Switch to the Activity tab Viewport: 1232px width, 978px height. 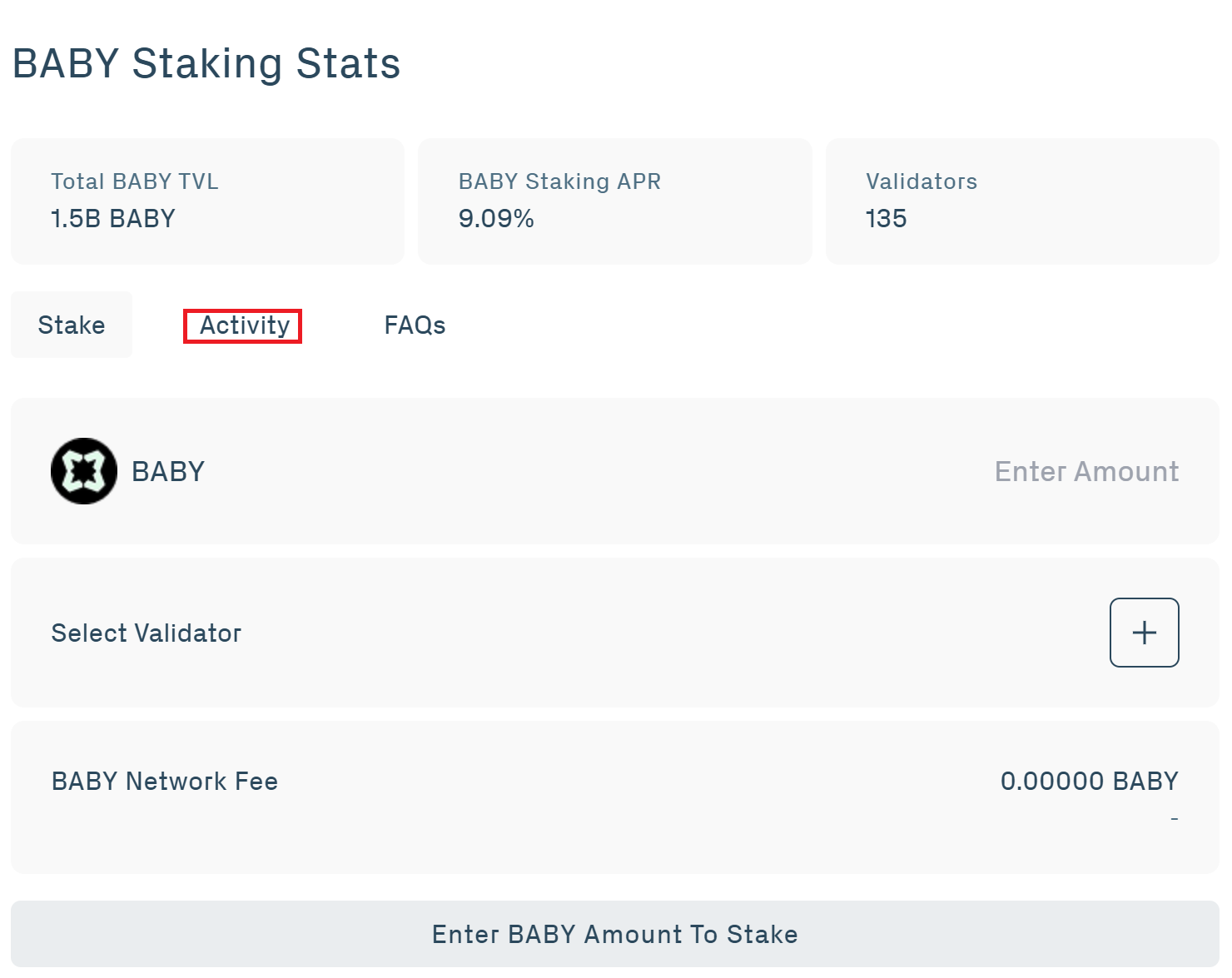pos(242,325)
